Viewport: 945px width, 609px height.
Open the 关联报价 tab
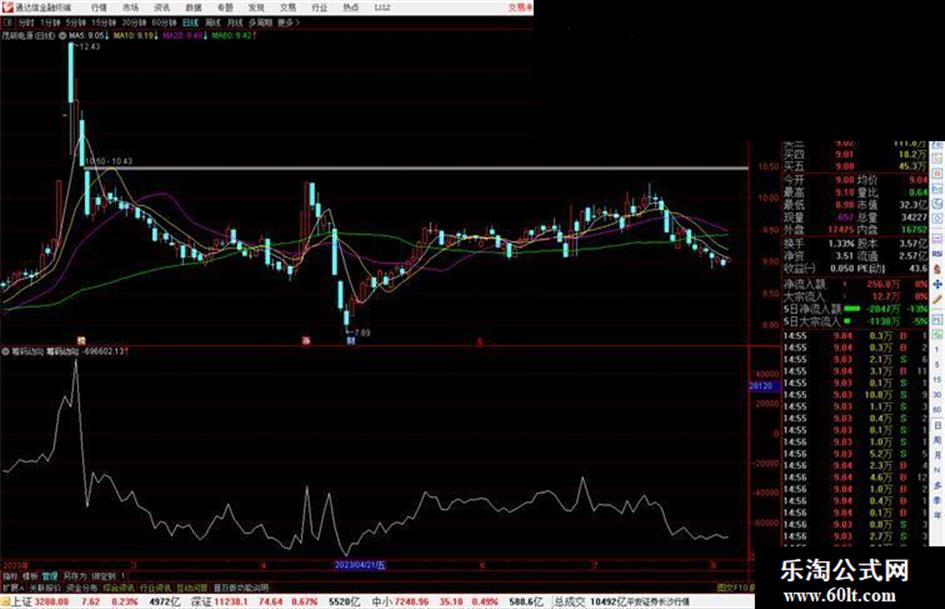pos(45,587)
